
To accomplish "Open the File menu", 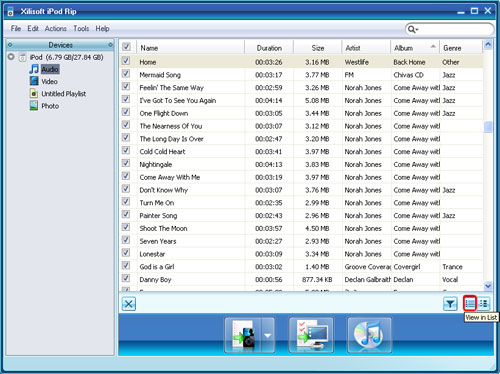I will (16, 29).
